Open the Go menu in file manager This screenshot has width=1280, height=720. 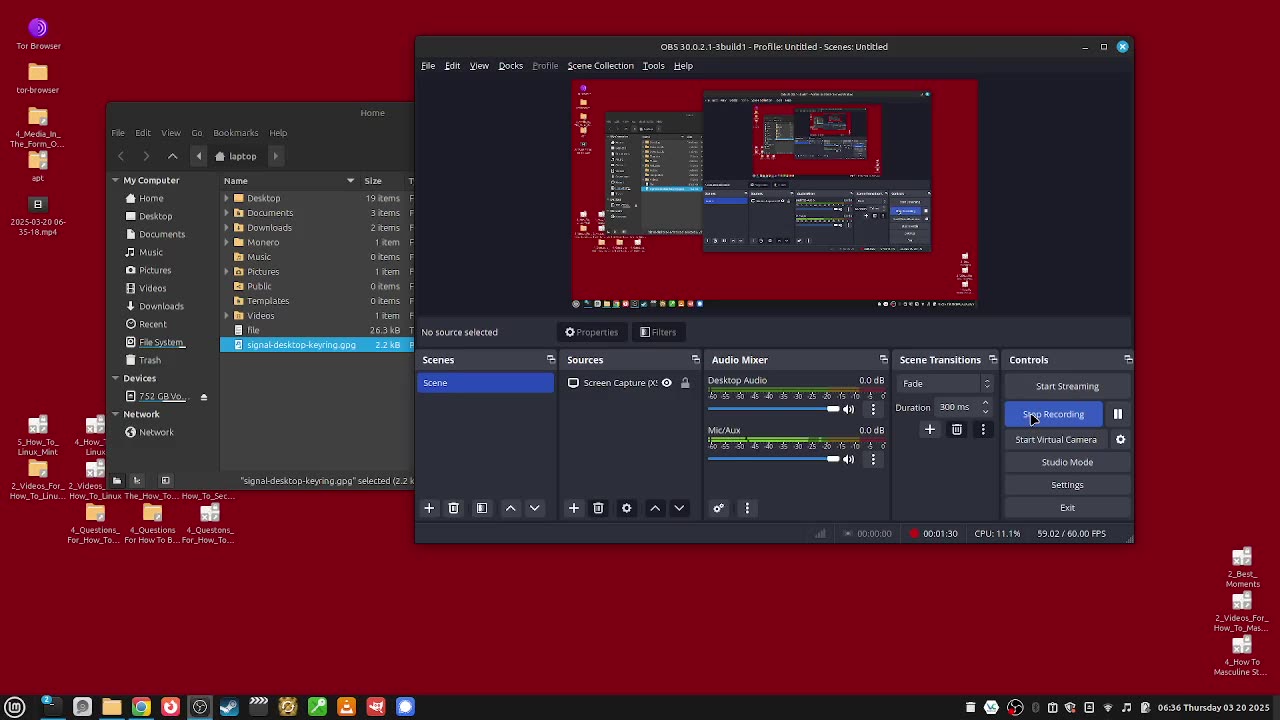pyautogui.click(x=197, y=133)
